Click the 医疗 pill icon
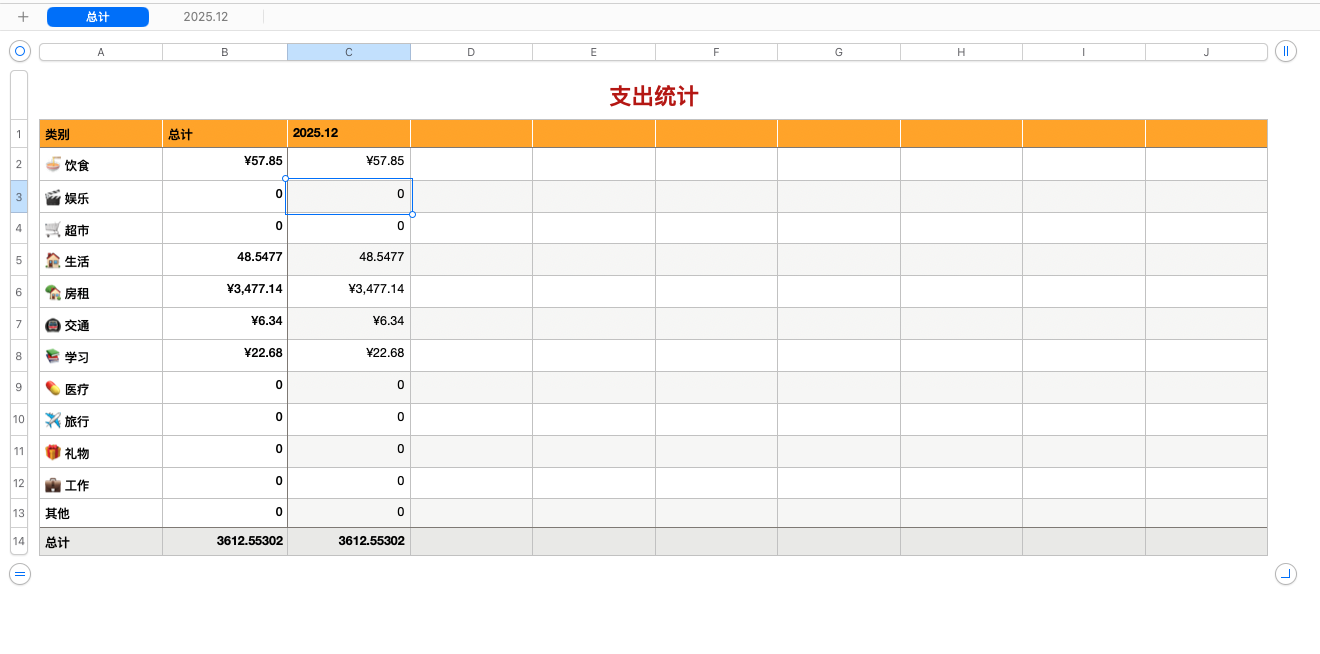Image resolution: width=1320 pixels, height=654 pixels. pyautogui.click(x=51, y=387)
